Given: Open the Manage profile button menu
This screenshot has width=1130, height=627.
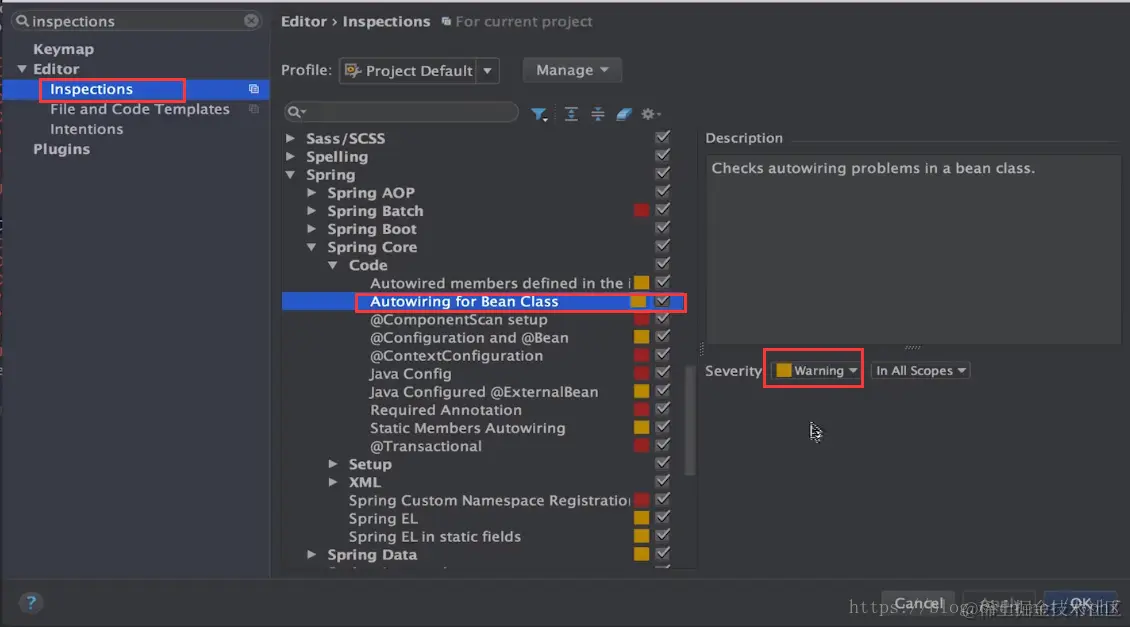Looking at the screenshot, I should [x=572, y=70].
